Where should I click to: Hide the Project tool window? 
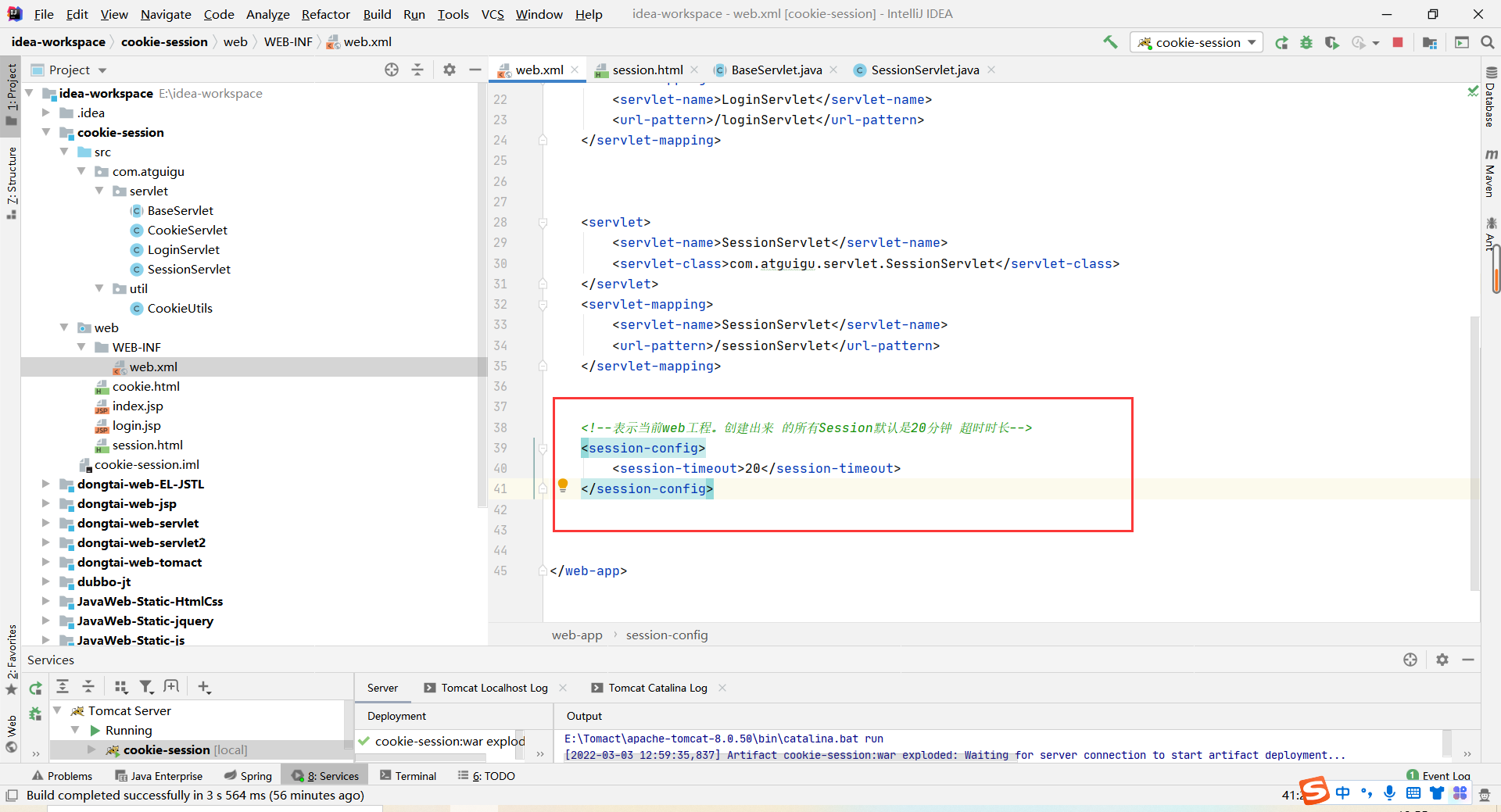coord(475,70)
